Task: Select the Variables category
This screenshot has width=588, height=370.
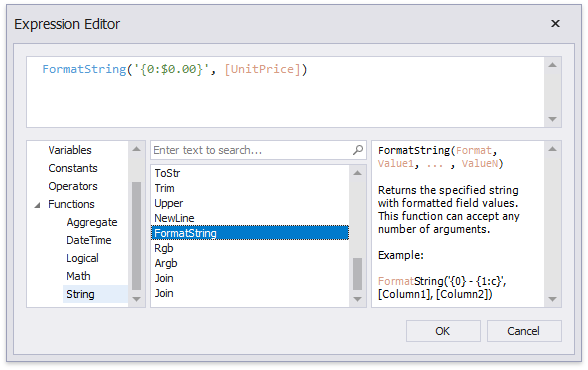Action: pyautogui.click(x=70, y=150)
